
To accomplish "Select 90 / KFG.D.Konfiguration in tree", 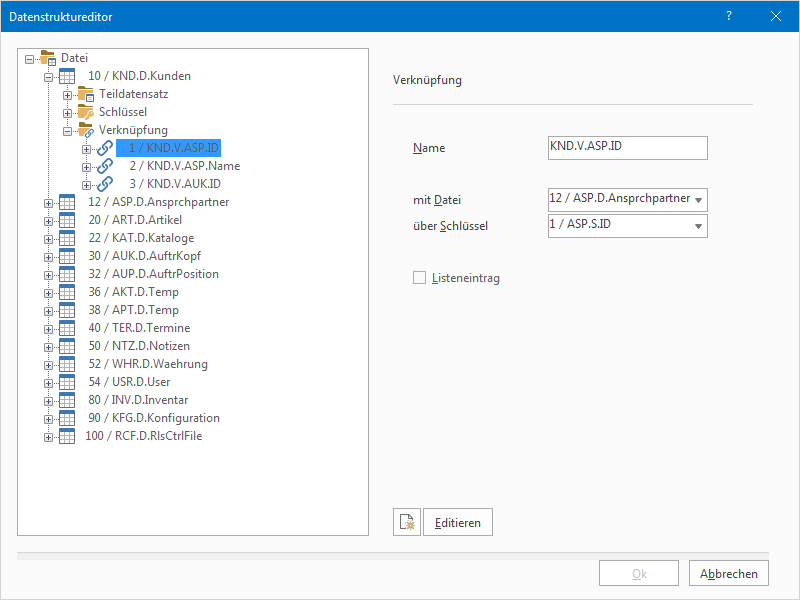I will [153, 418].
